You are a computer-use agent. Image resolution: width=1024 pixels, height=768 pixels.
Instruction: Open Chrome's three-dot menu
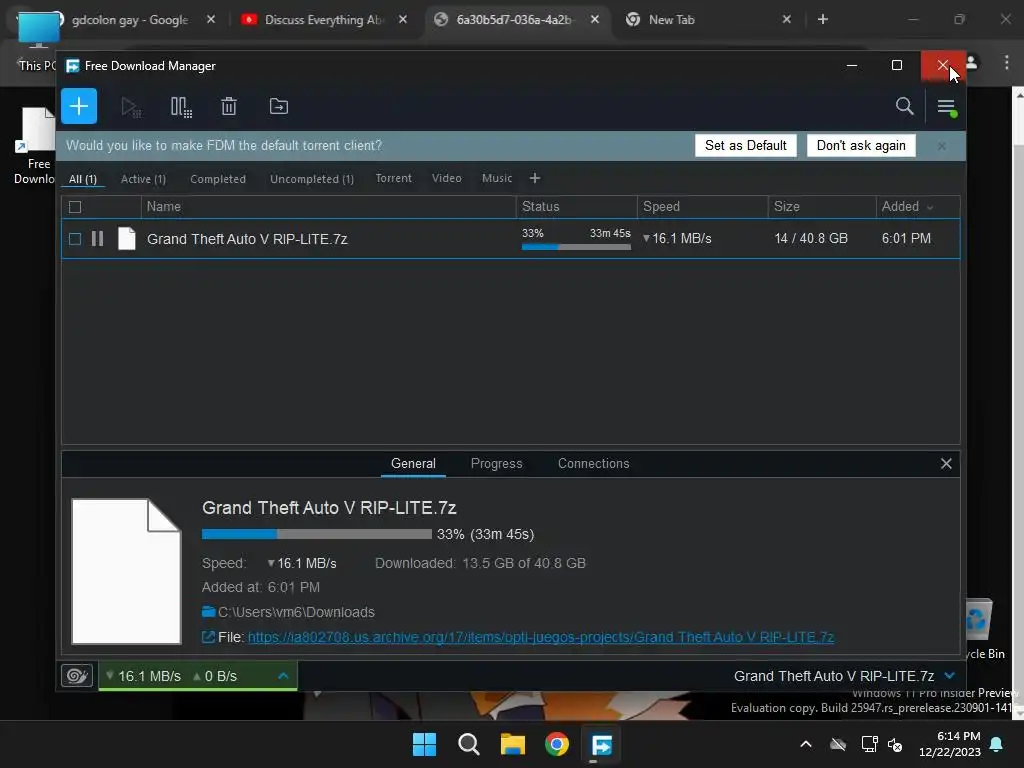[1006, 62]
